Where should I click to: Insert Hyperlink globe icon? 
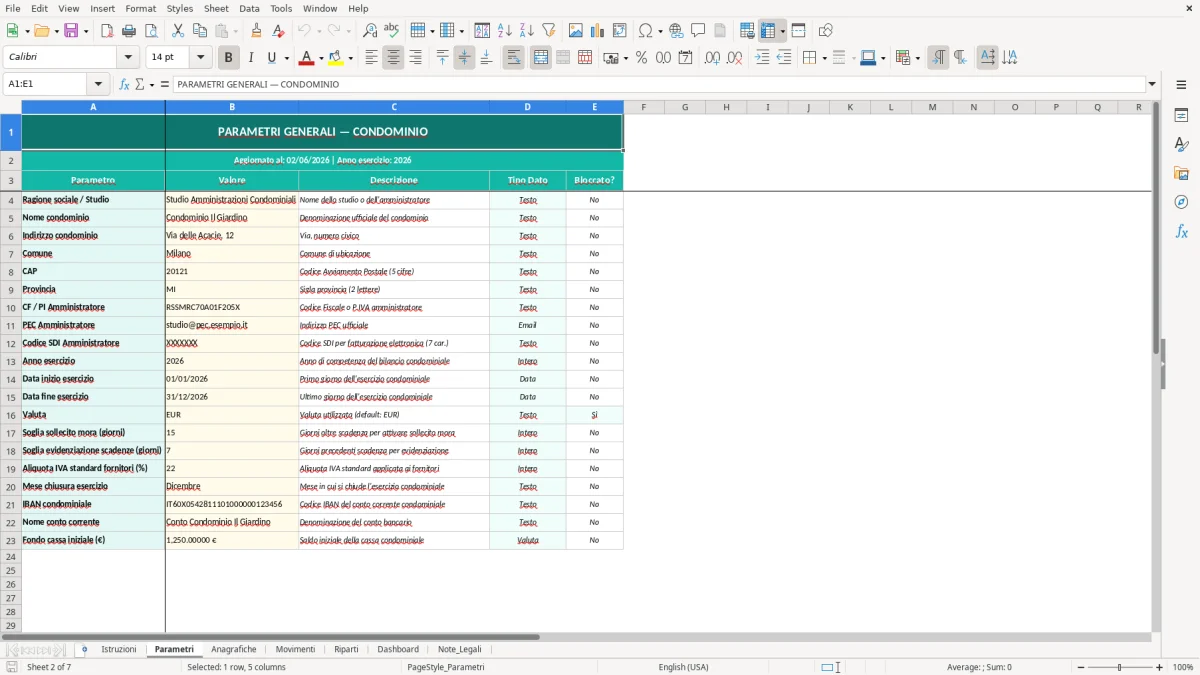tap(676, 31)
